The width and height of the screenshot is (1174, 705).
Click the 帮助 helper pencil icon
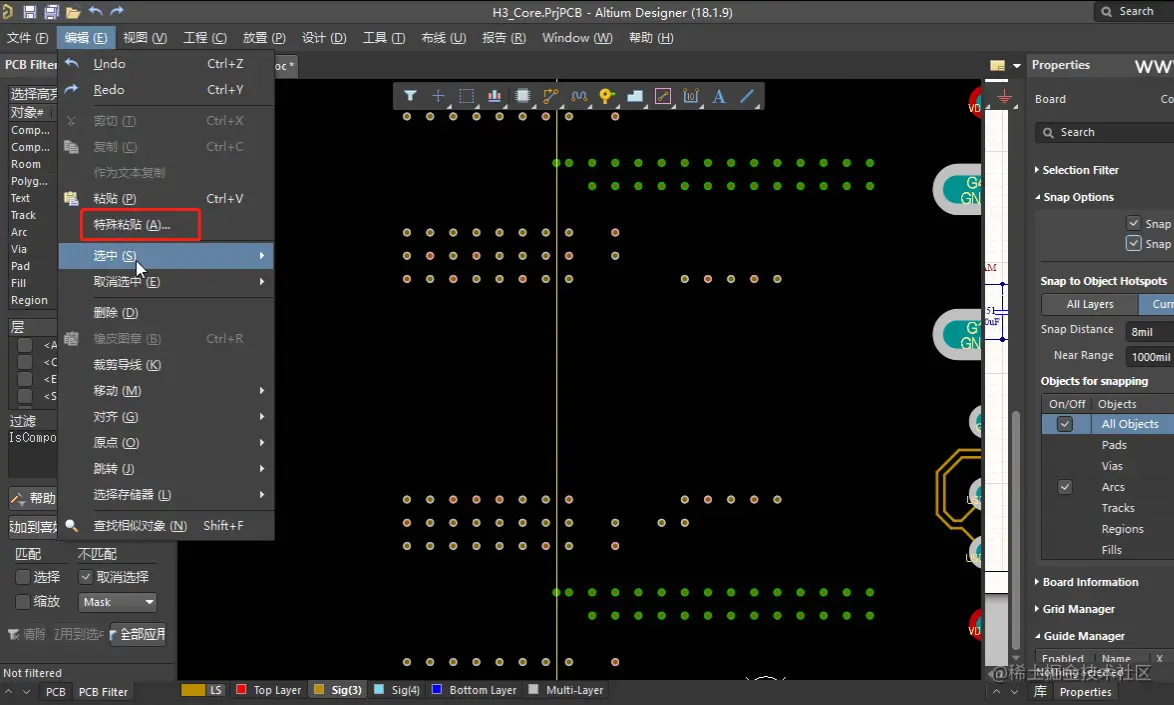pyautogui.click(x=17, y=498)
